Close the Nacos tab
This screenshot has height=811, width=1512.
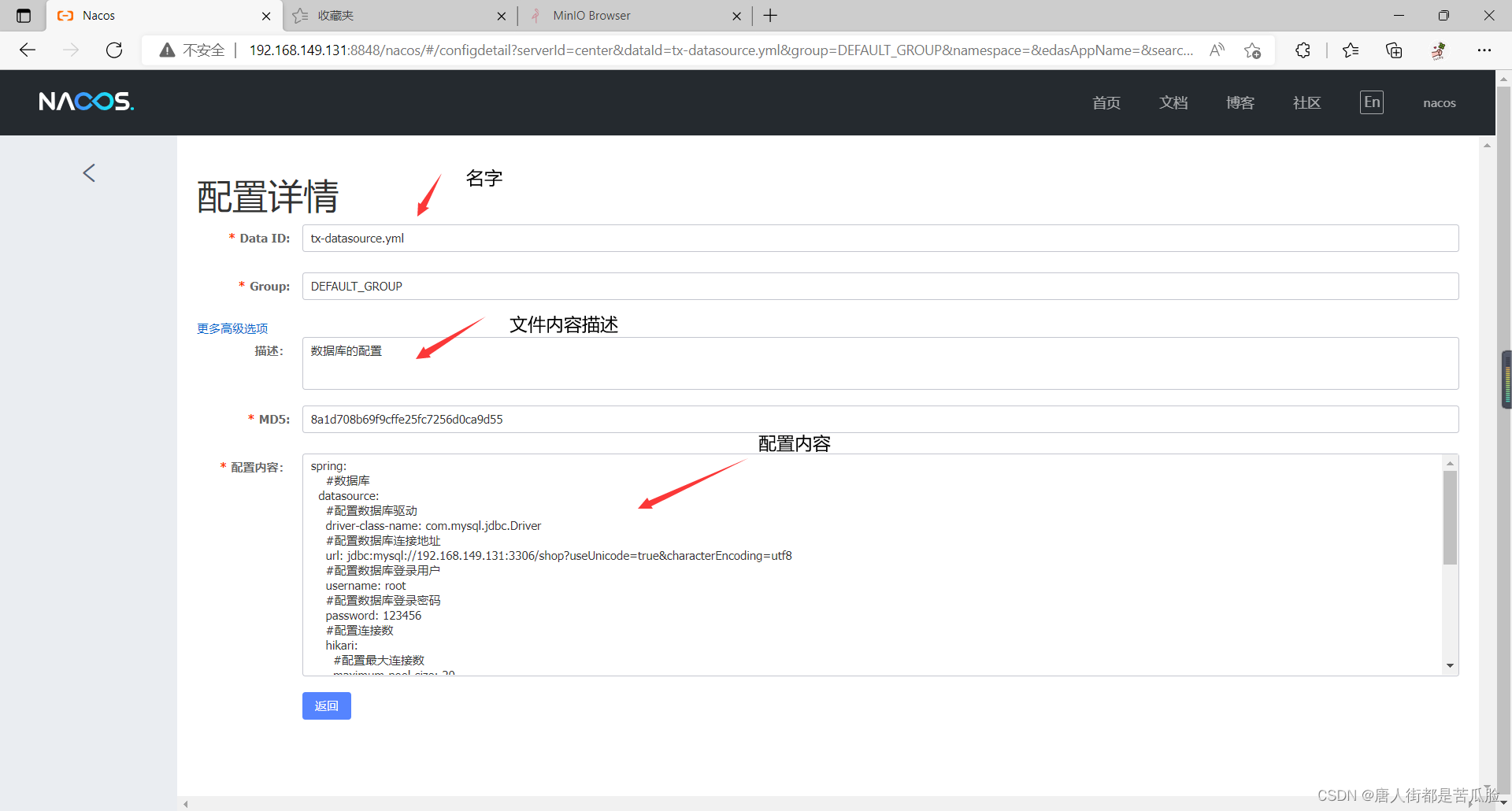tap(266, 16)
